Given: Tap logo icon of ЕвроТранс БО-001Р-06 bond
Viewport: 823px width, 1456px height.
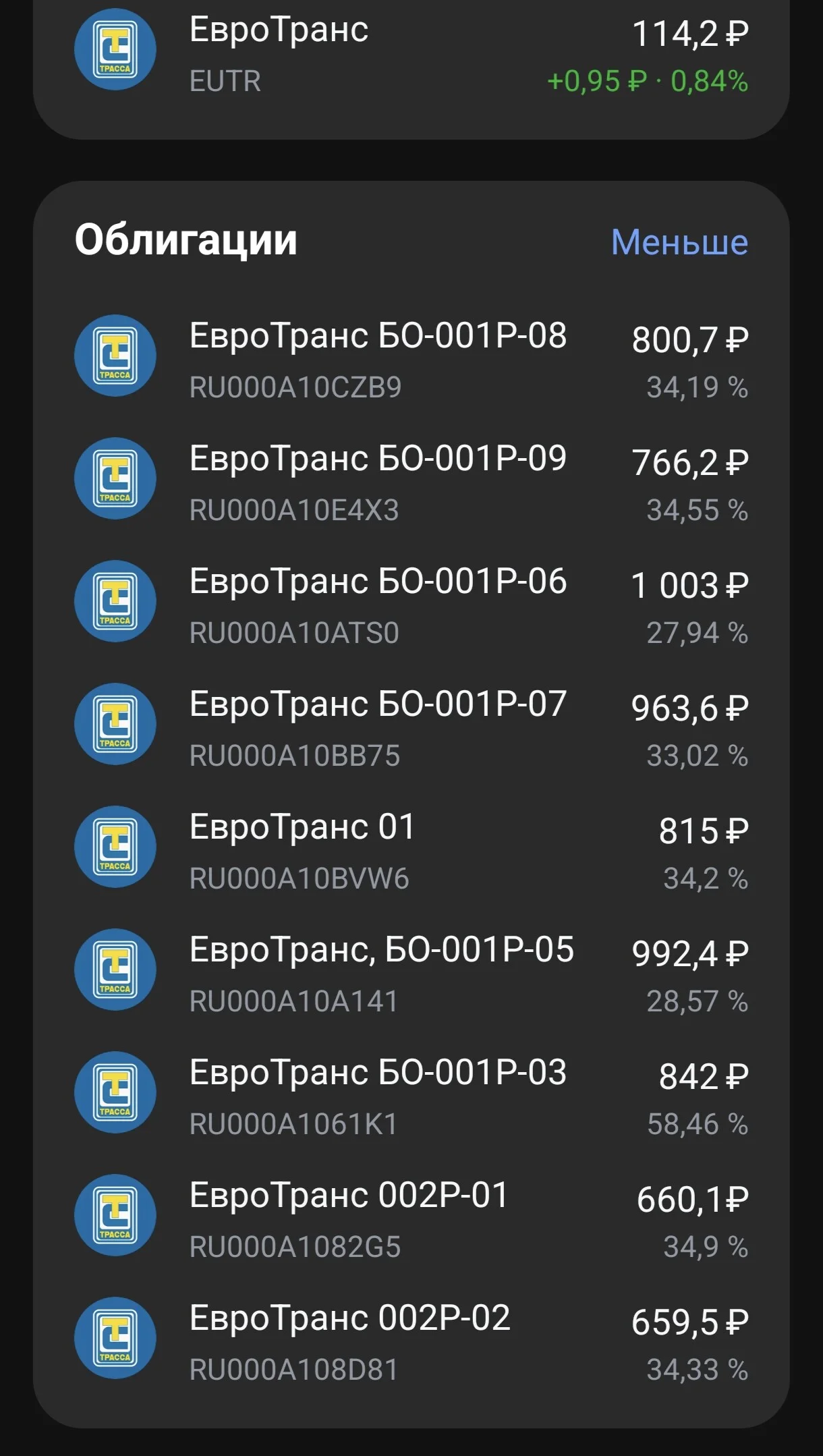Looking at the screenshot, I should click(115, 601).
